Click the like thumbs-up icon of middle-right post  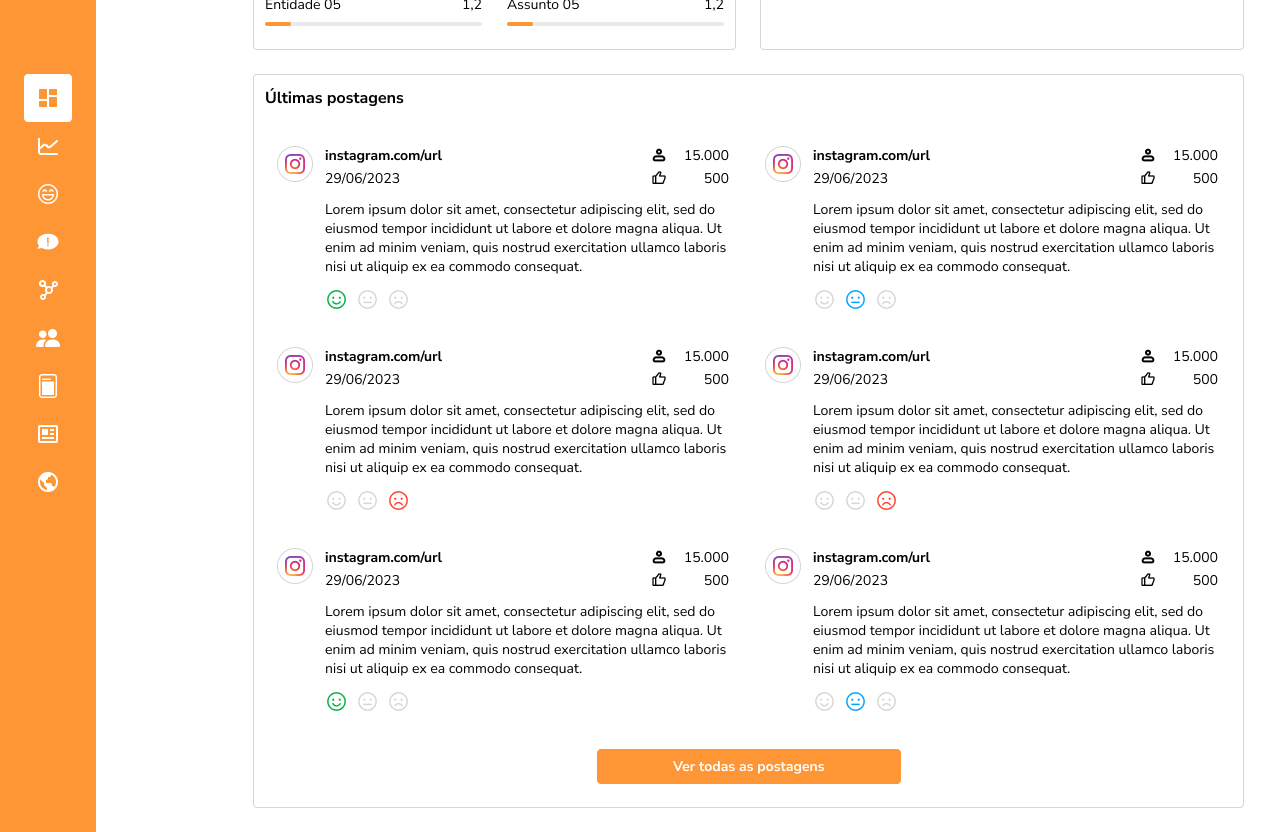[1147, 379]
